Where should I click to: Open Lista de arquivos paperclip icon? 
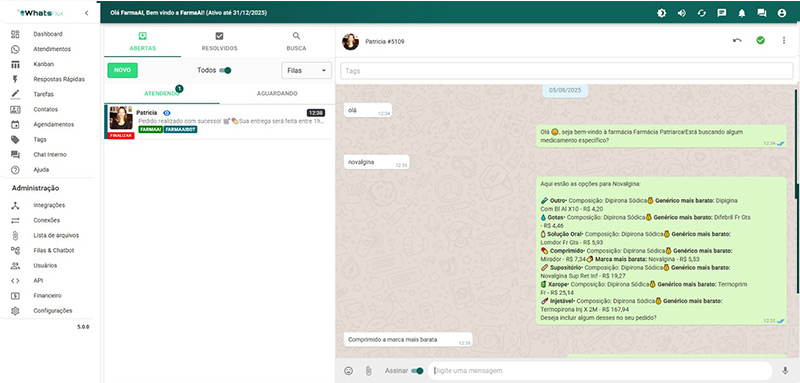pos(15,236)
